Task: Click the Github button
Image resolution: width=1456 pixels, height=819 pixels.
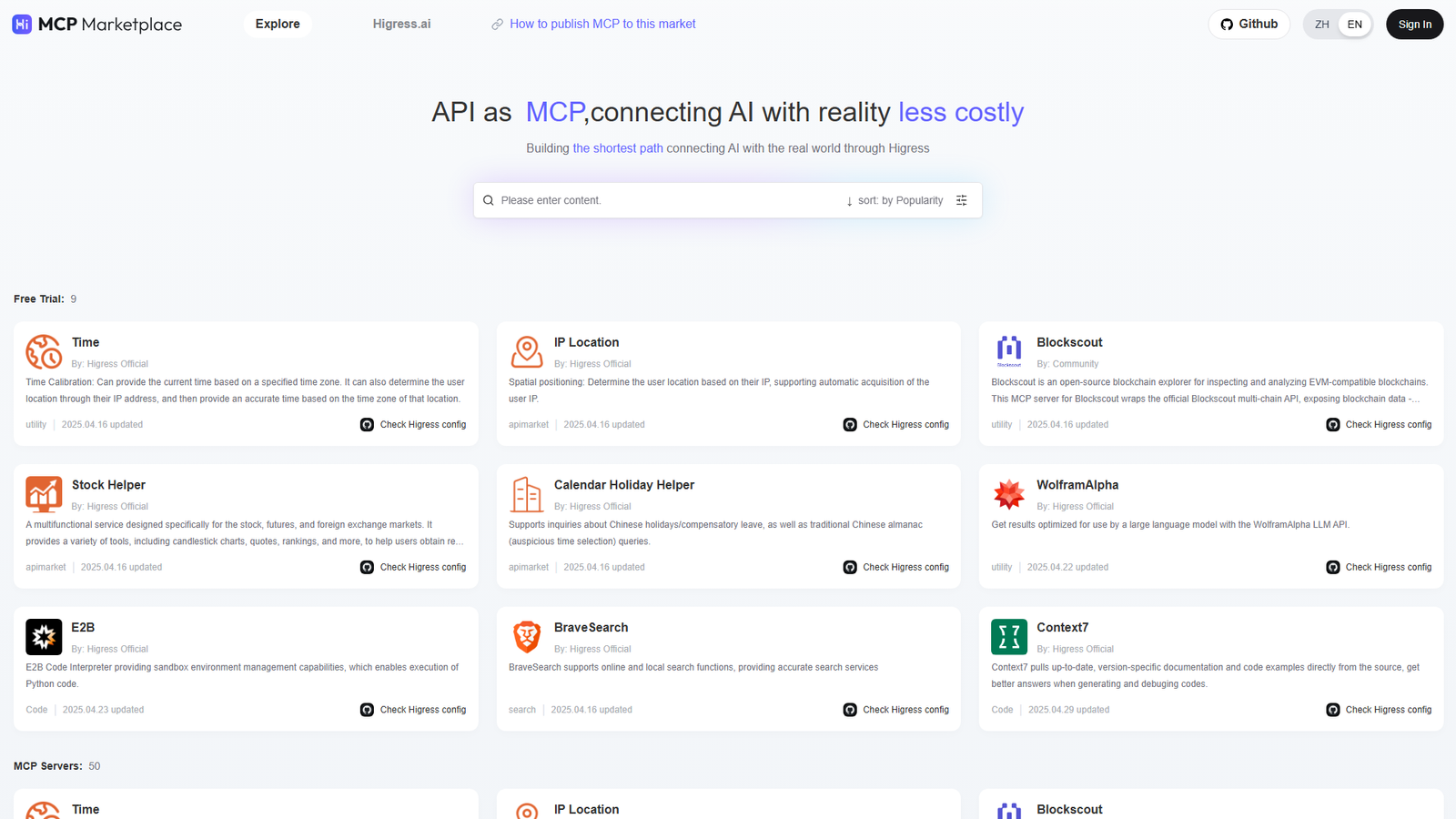Action: point(1249,24)
